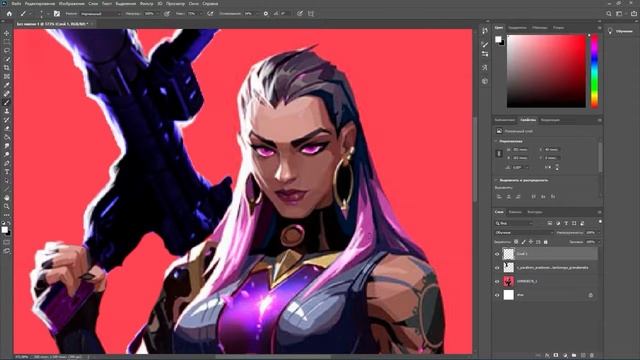Screen dimensions: 640x360
Task: Collapse the Transform section in Properties
Action: pos(497,141)
